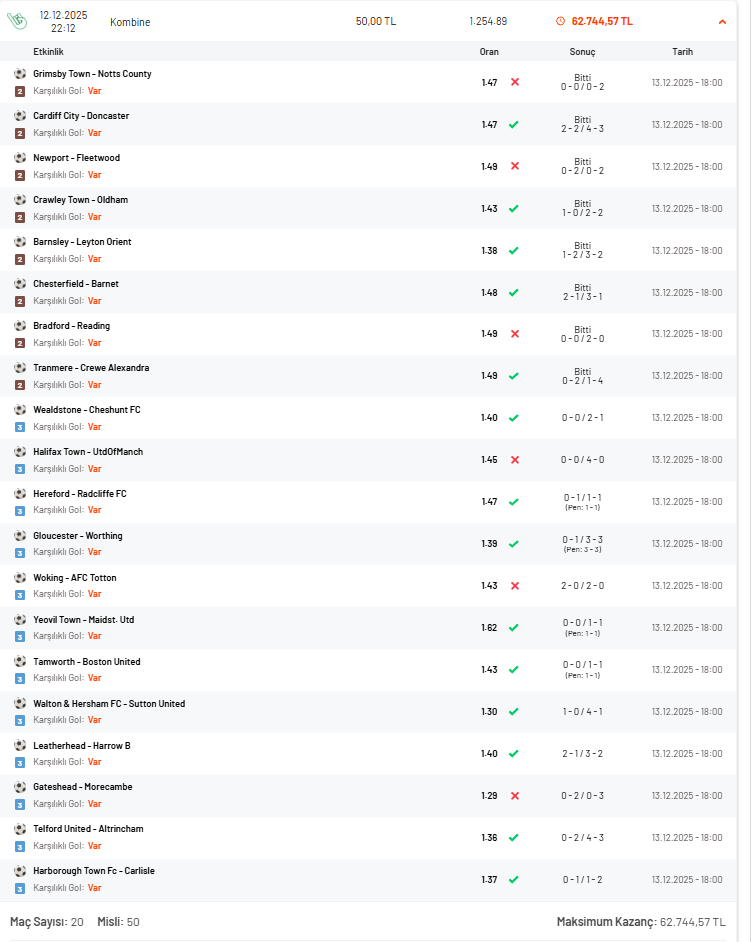
Task: Collapse the Kombine bet slip chevron
Action: point(722,22)
